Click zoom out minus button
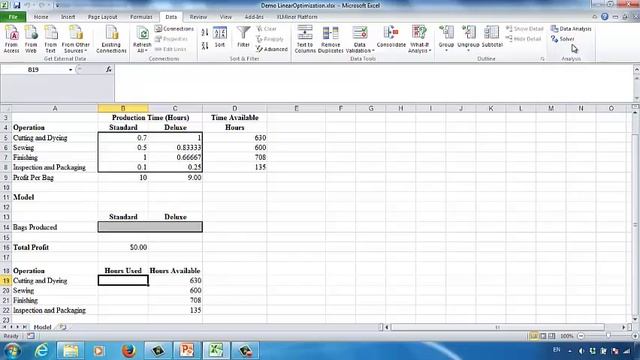 coord(581,336)
